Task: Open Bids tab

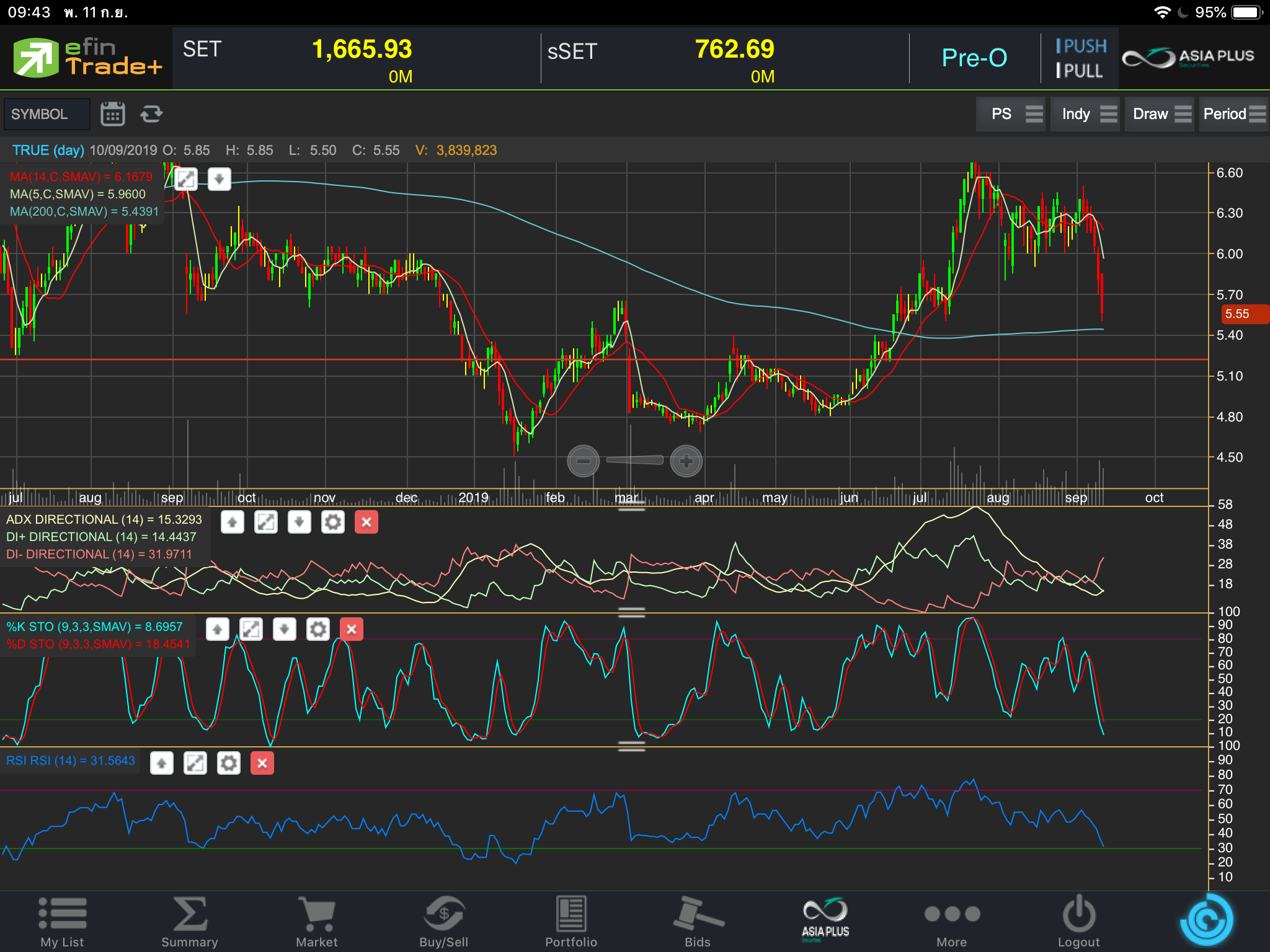Action: 698,922
